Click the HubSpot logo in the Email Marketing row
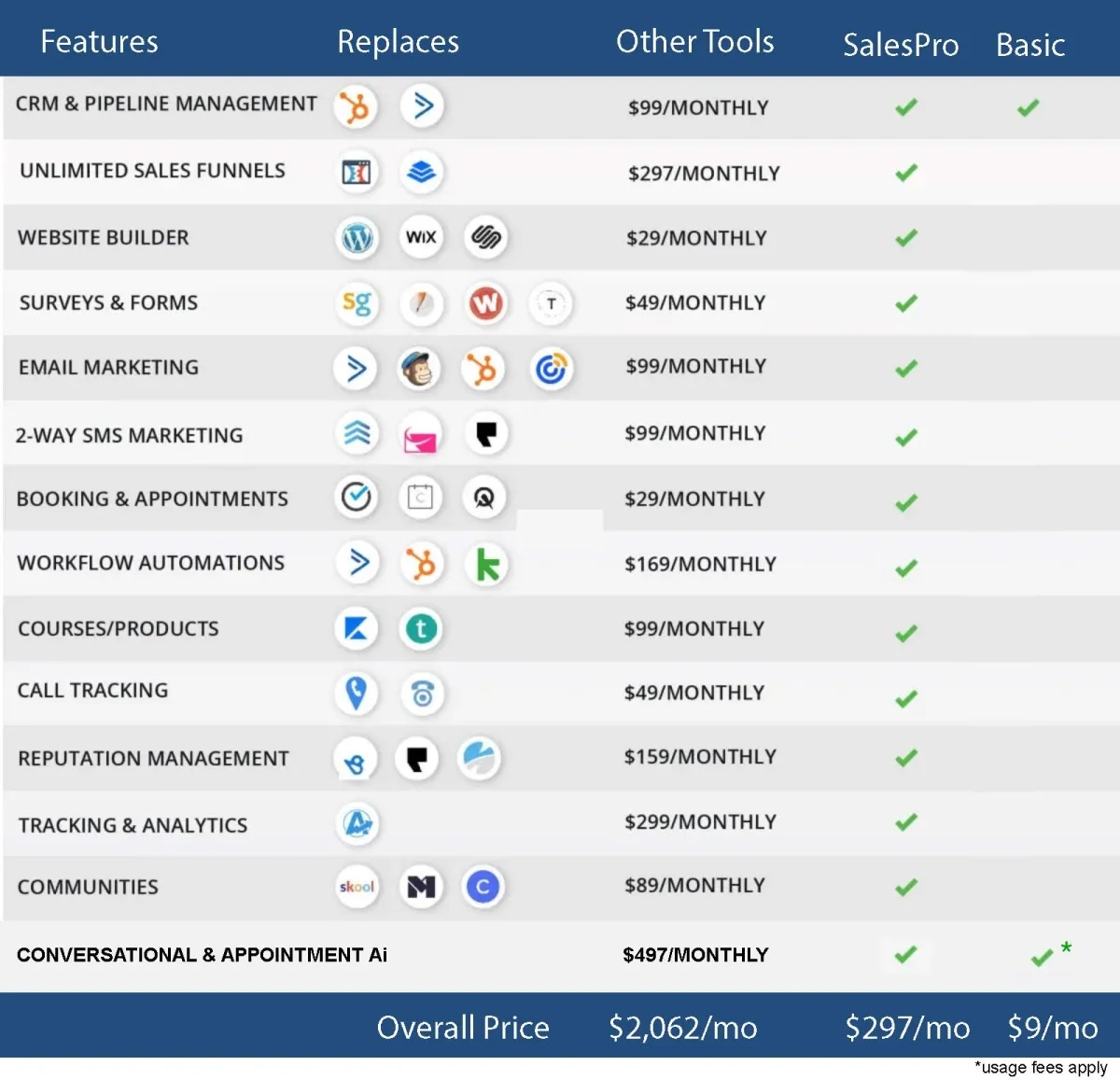The image size is (1120, 1080). pos(483,369)
